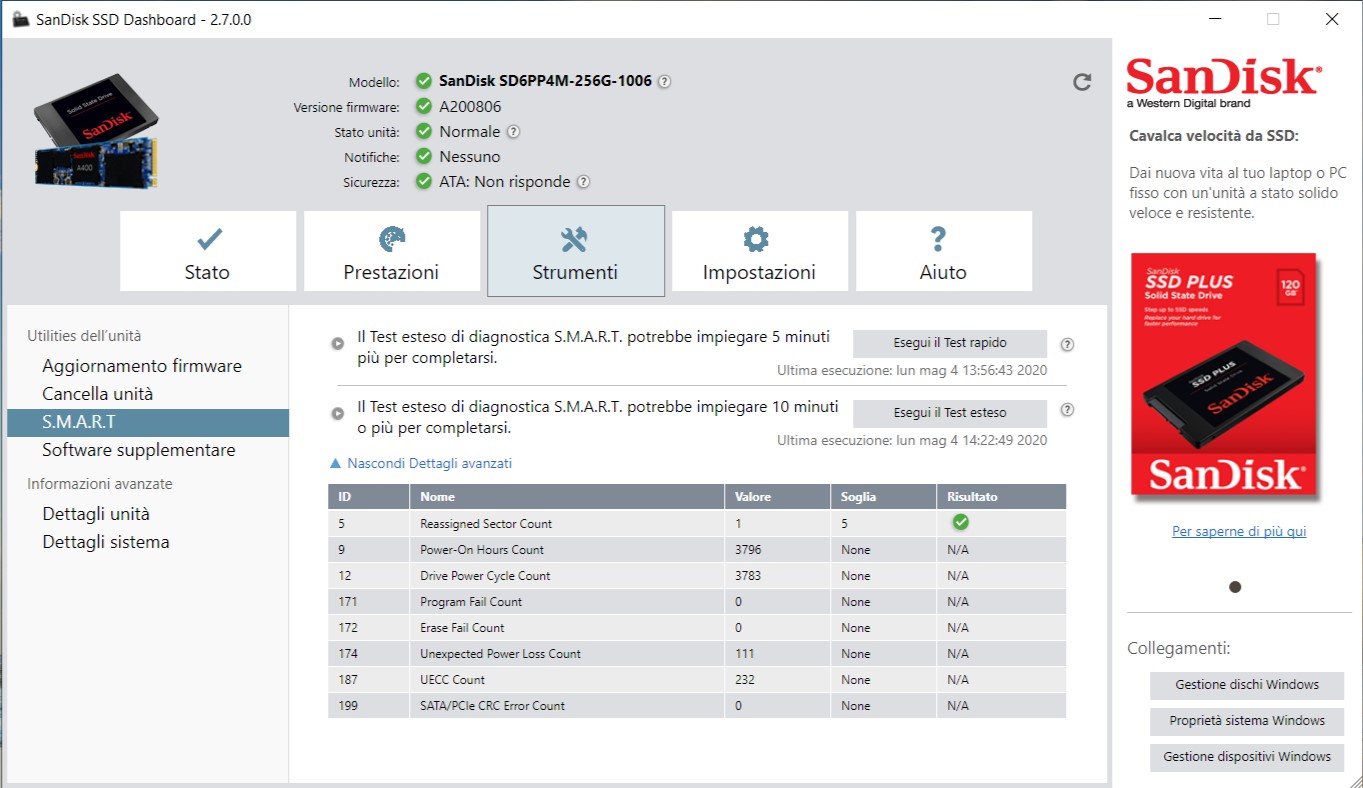
Task: Open the Impostazioni tab
Action: pyautogui.click(x=760, y=251)
